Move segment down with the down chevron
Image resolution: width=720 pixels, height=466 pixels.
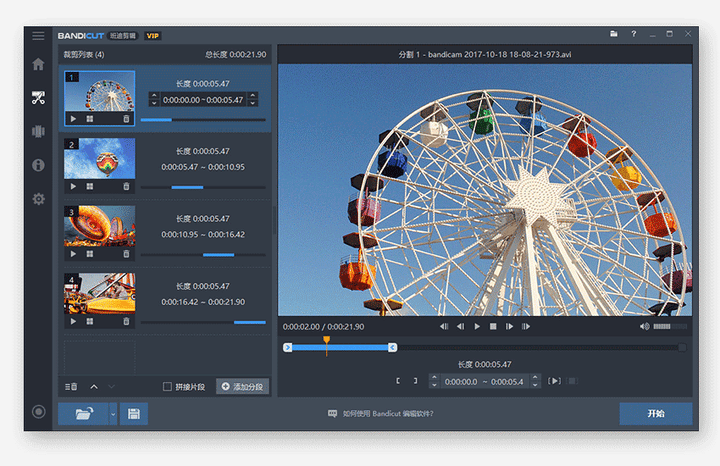coord(111,387)
